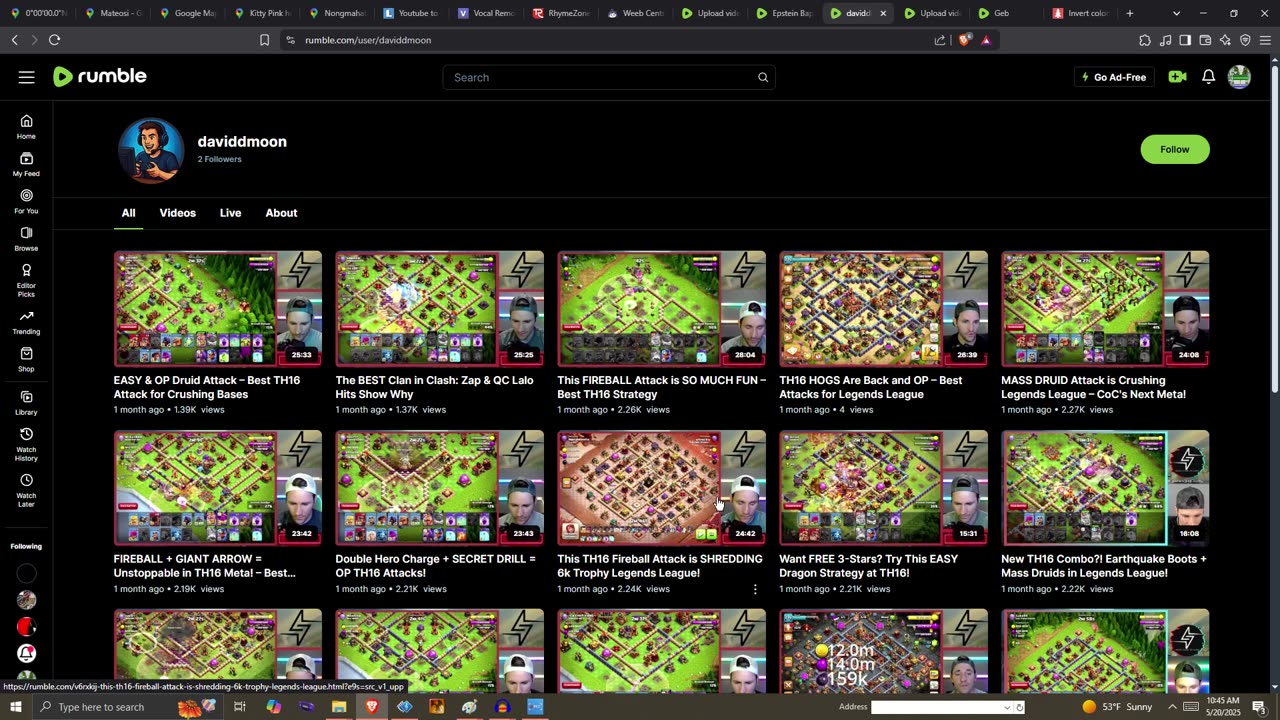1280x720 pixels.
Task: Open For You in the sidebar
Action: click(26, 202)
